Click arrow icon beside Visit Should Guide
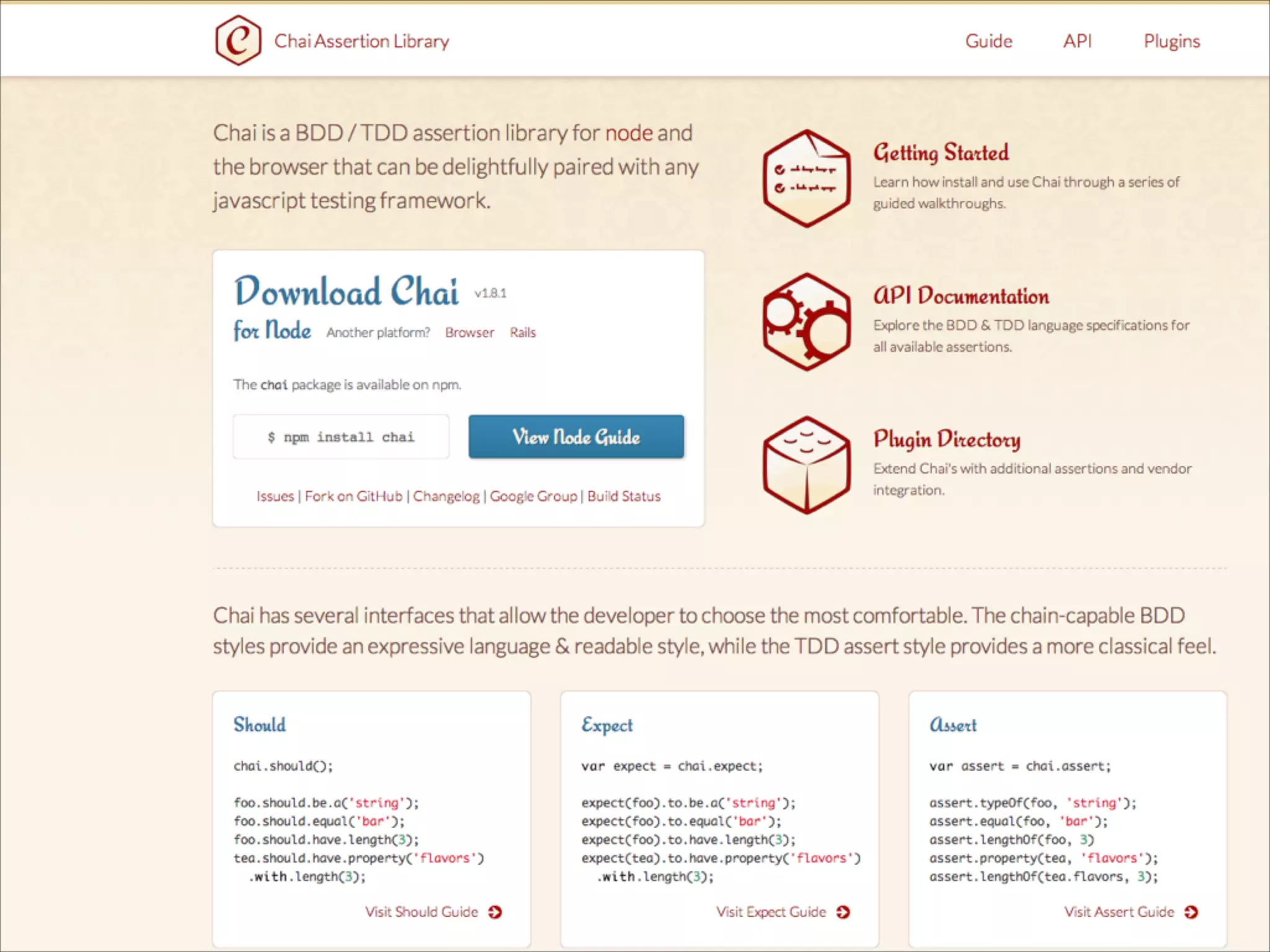1270x952 pixels. click(495, 912)
